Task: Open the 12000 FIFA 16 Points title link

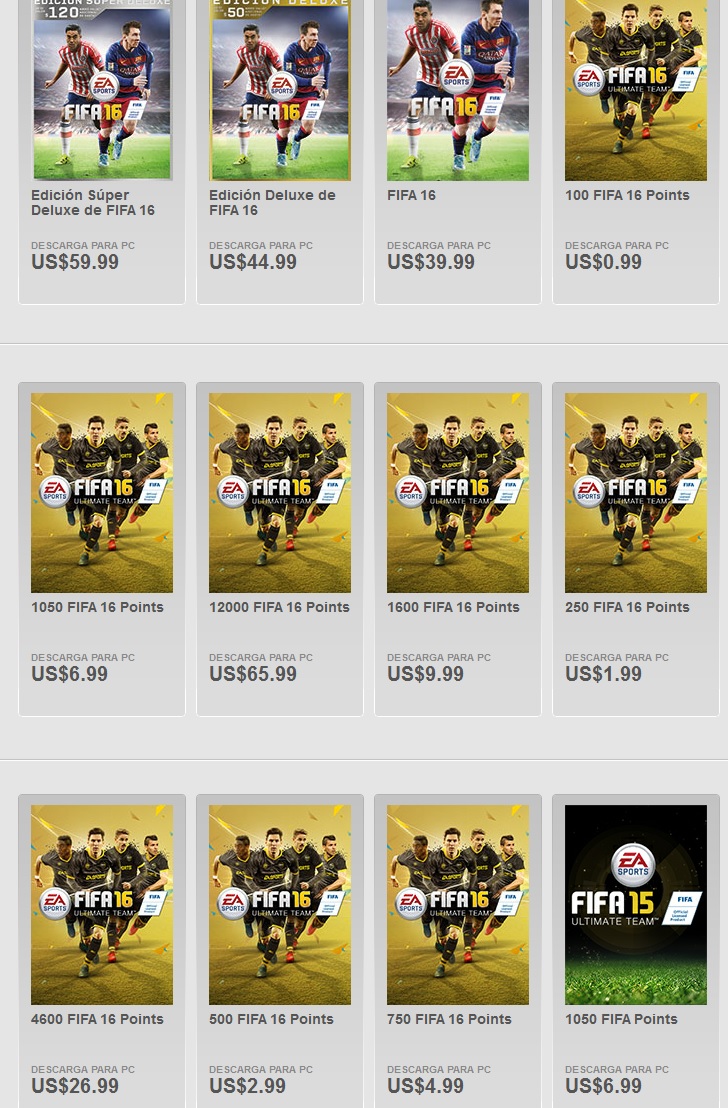Action: [x=279, y=607]
